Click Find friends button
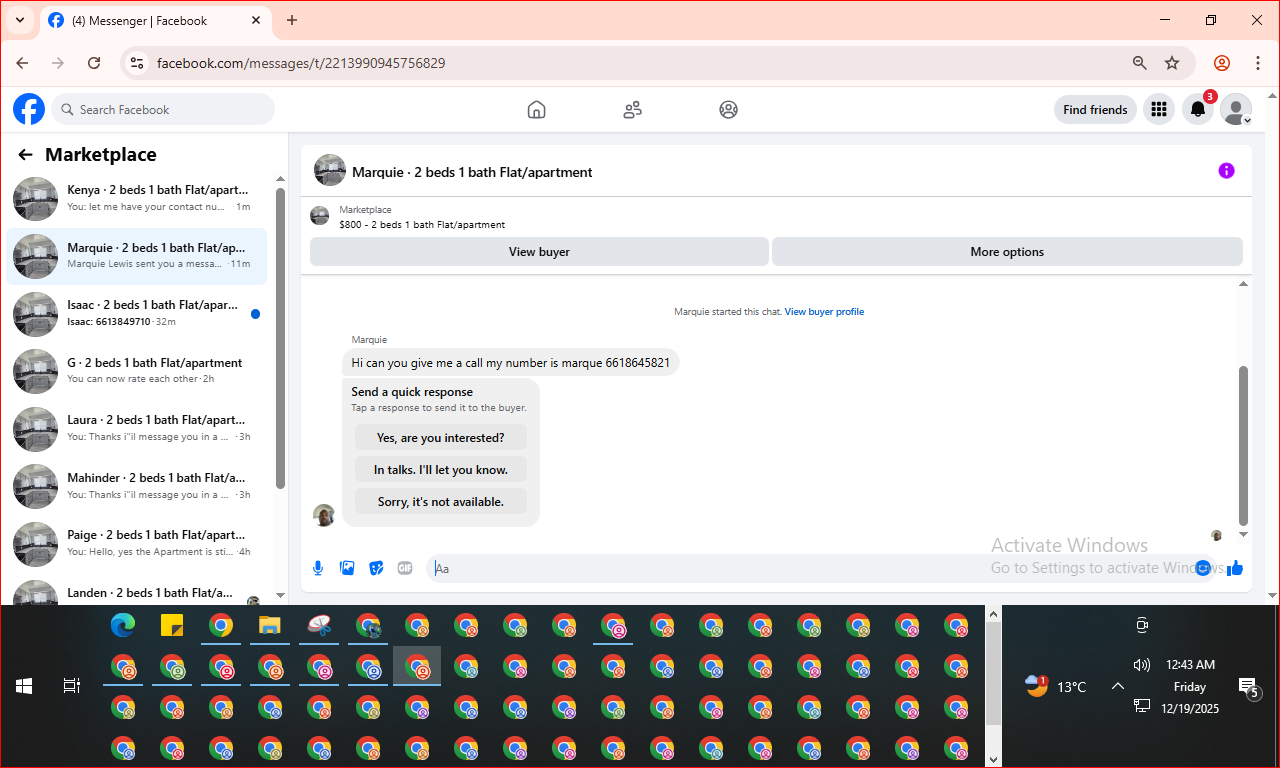The height and width of the screenshot is (768, 1280). 1095,110
